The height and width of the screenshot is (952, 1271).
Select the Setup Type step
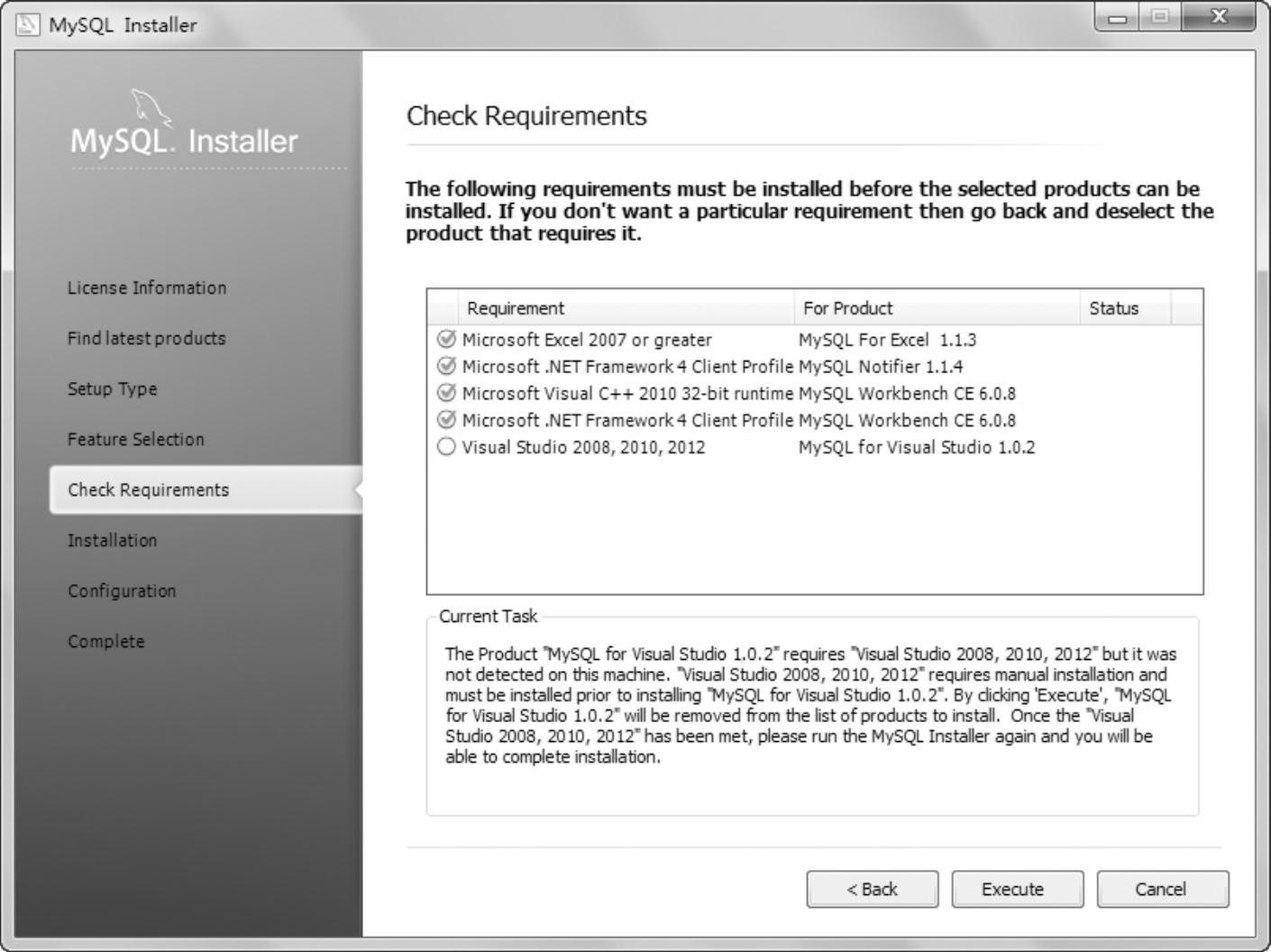click(112, 389)
